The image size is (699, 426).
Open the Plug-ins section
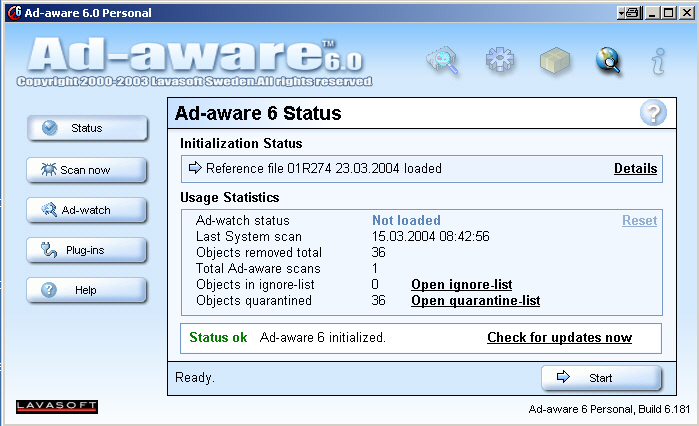pyautogui.click(x=86, y=250)
